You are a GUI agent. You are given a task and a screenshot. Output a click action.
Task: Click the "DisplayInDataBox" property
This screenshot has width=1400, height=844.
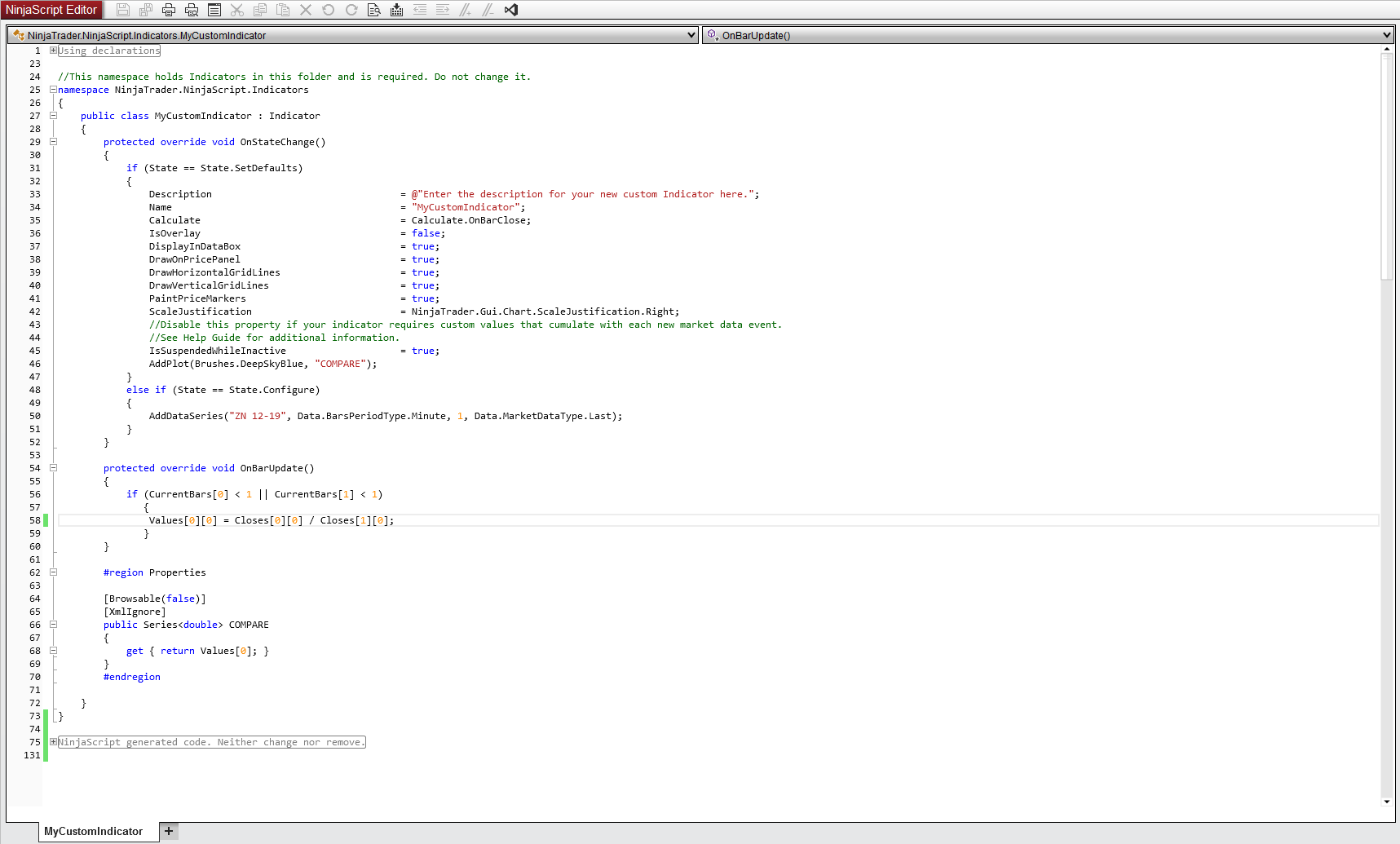click(195, 246)
